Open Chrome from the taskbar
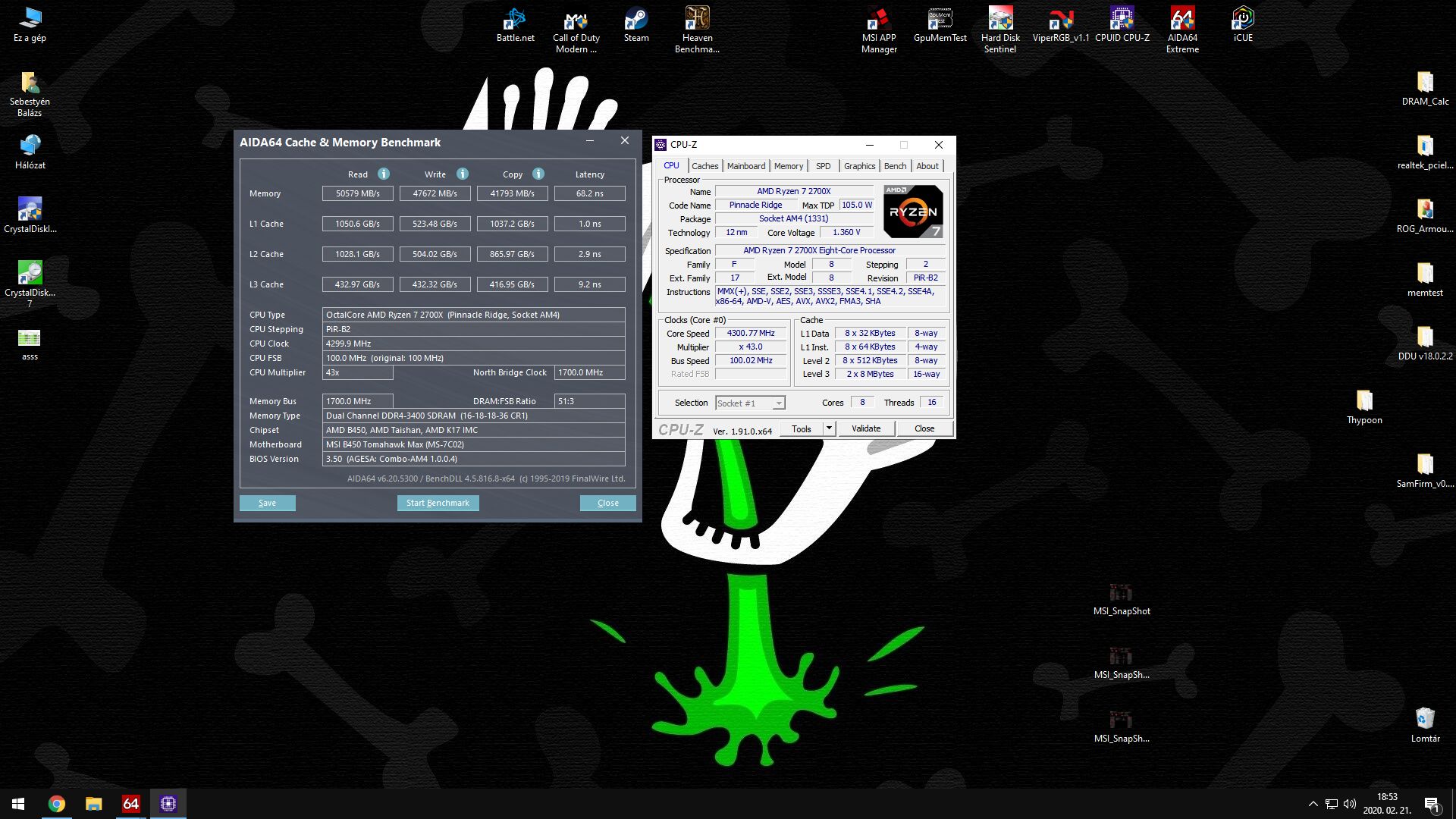 (x=57, y=804)
